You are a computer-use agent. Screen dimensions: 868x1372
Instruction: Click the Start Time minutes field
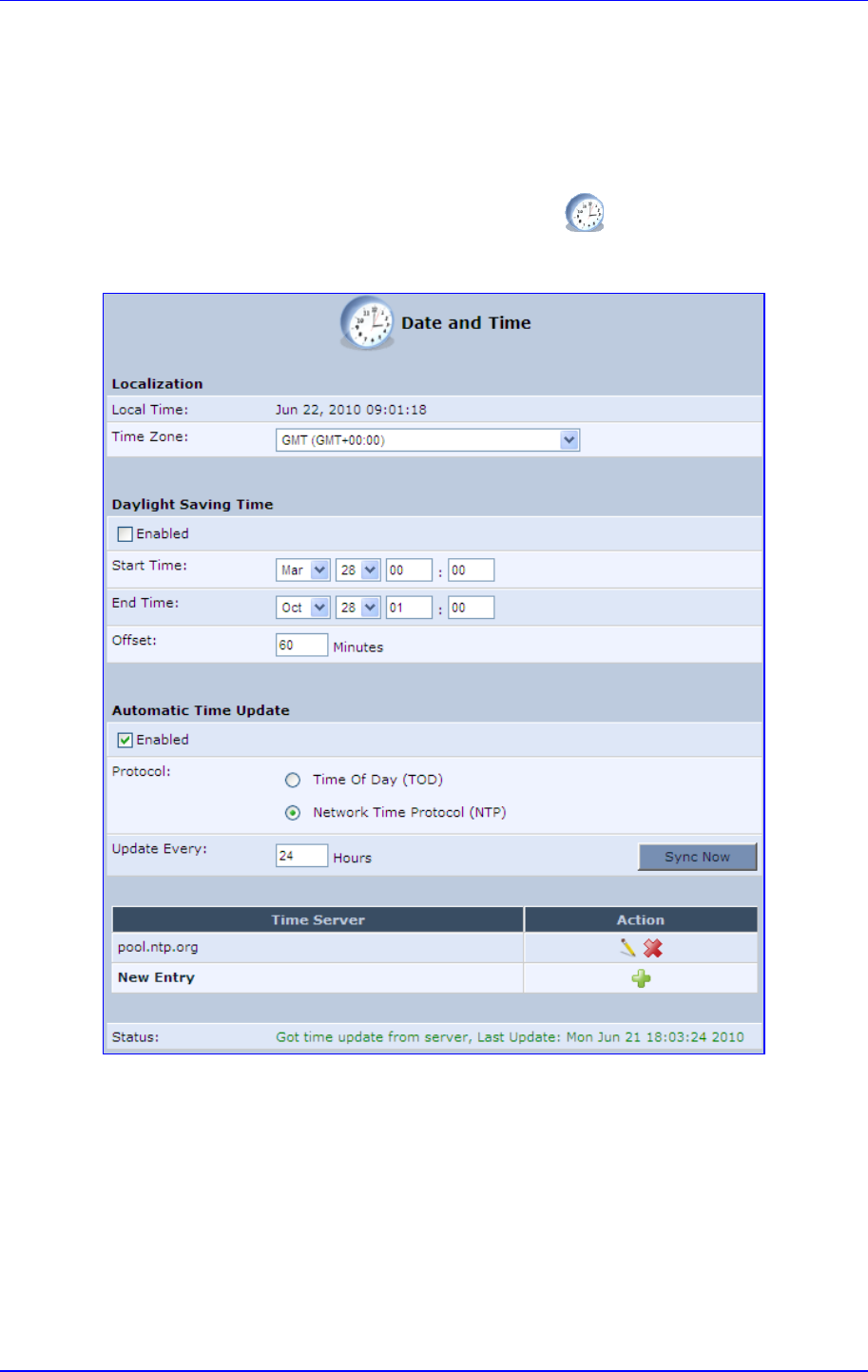pyautogui.click(x=472, y=570)
